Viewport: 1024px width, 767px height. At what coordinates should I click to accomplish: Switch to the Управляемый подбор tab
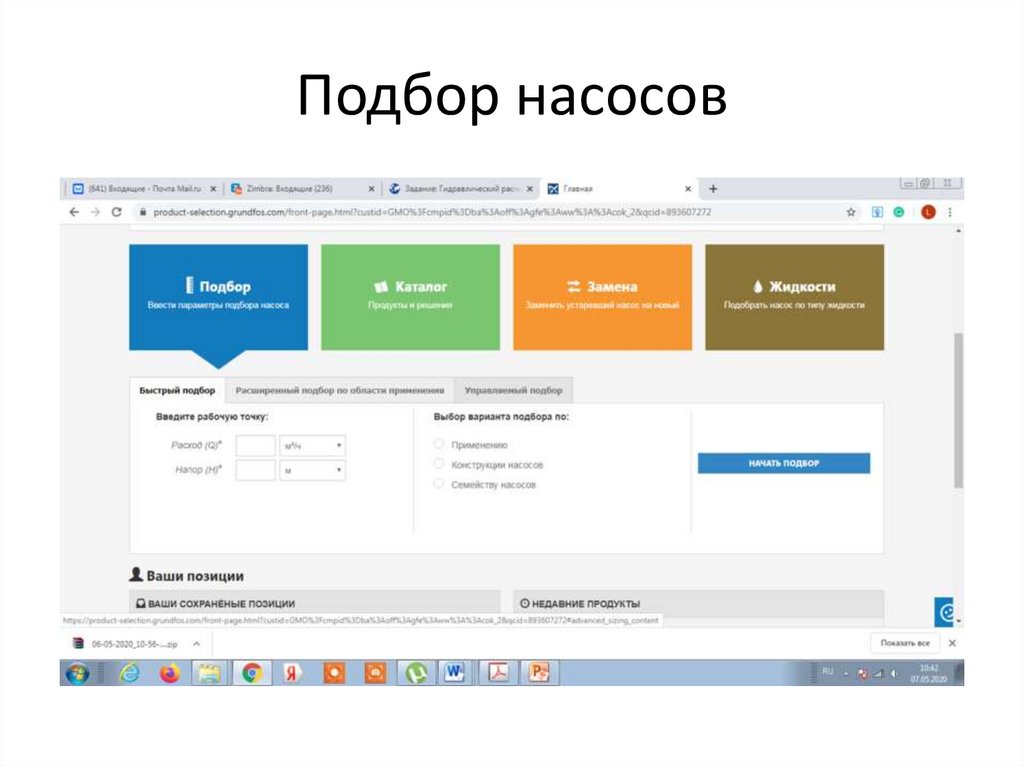click(x=517, y=390)
